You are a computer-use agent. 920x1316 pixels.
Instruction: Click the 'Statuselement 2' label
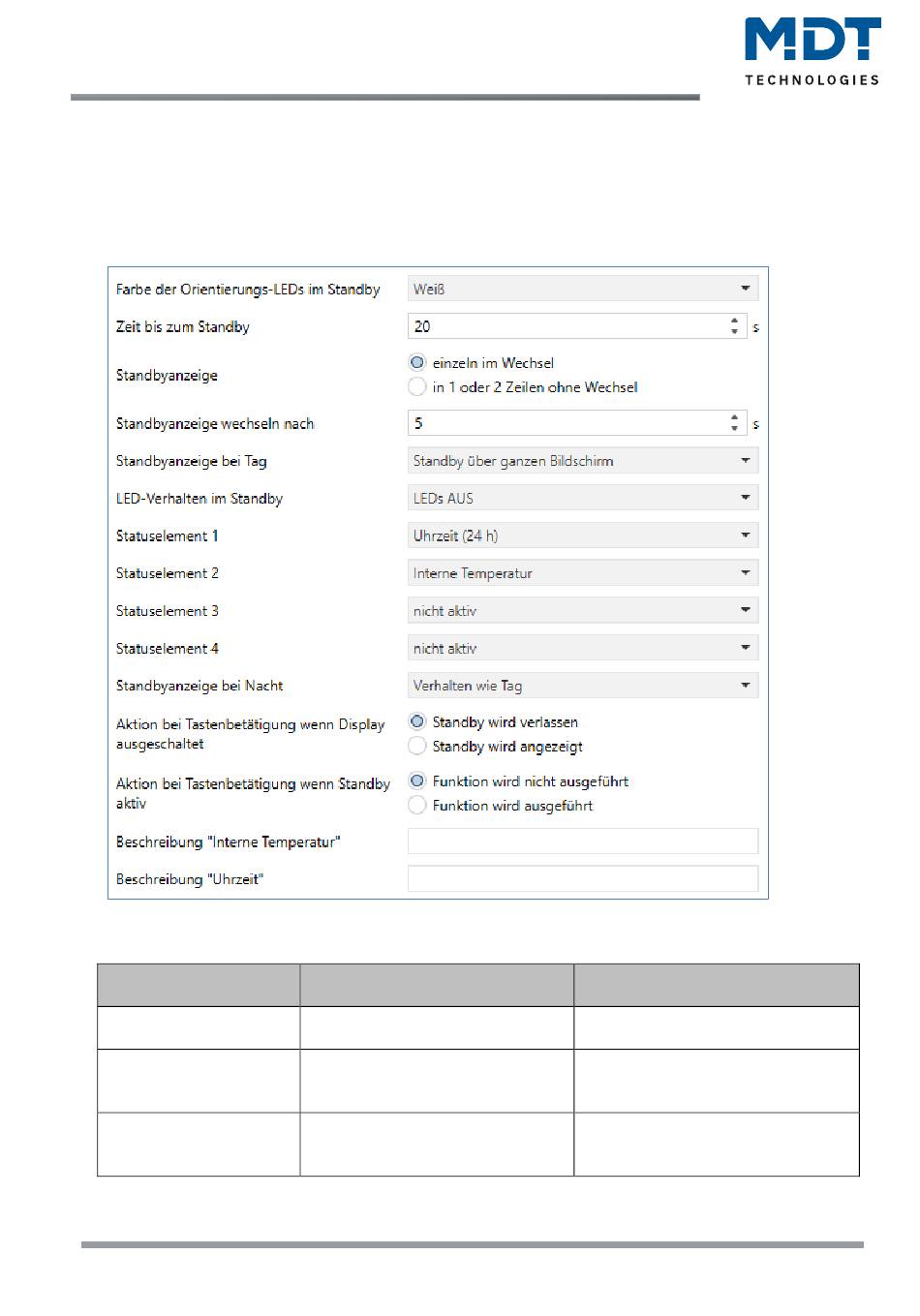(x=168, y=573)
